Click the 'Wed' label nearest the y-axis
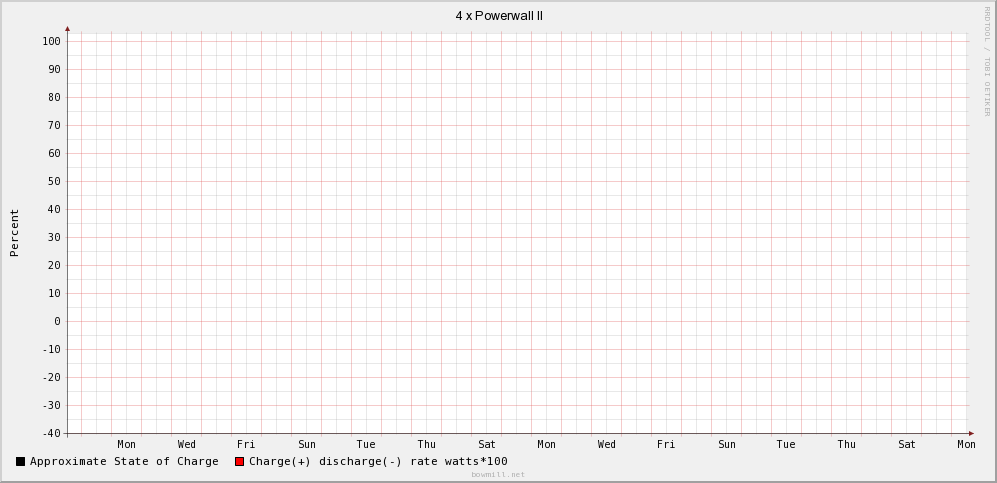The height and width of the screenshot is (483, 997). 186,444
